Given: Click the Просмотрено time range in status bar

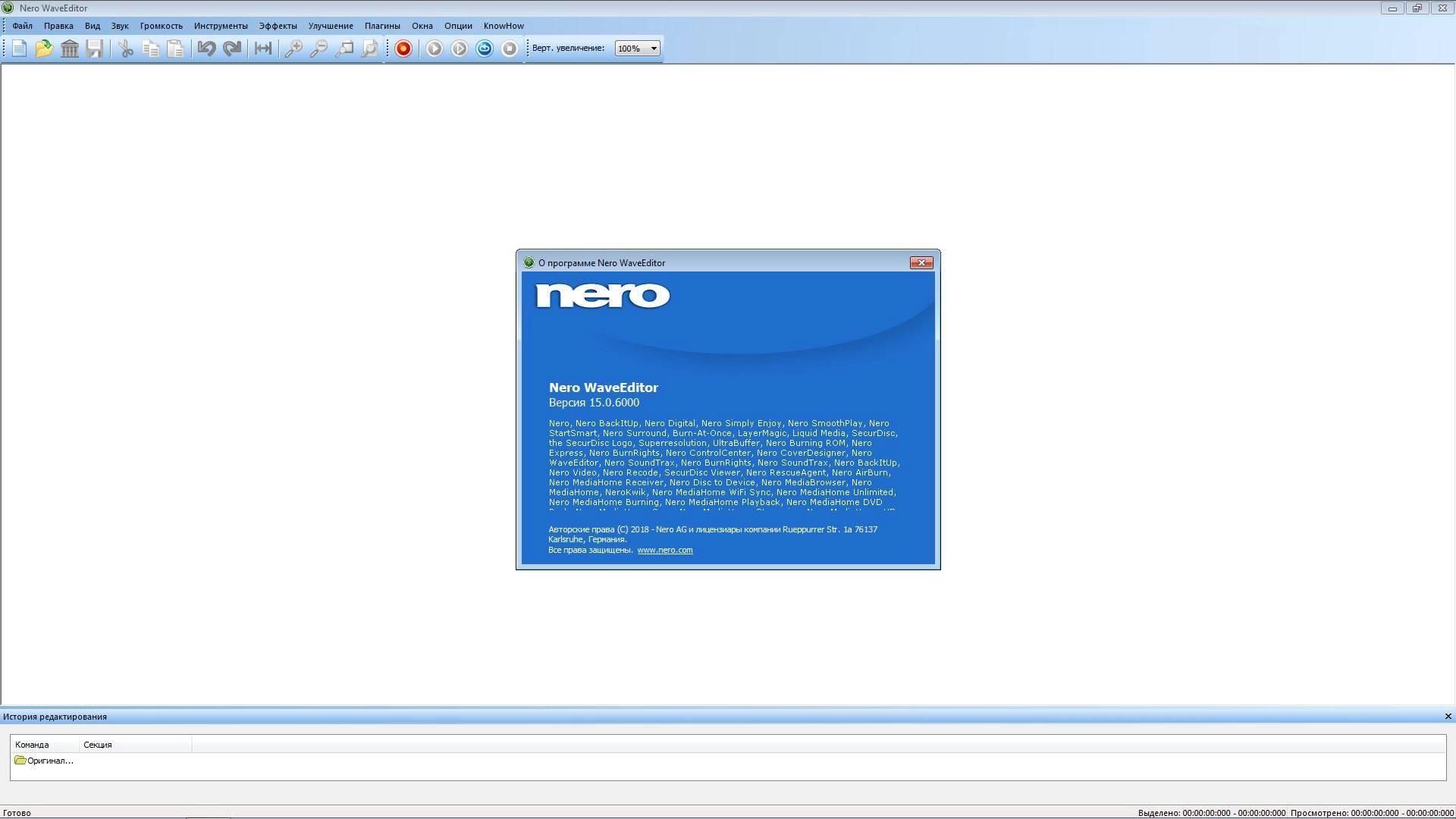Looking at the screenshot, I should [x=1372, y=813].
